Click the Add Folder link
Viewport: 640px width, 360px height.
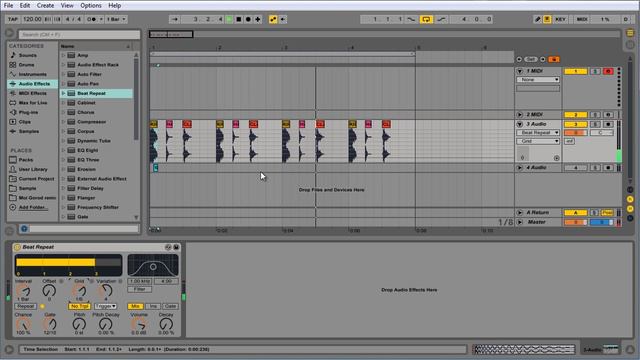tap(33, 207)
